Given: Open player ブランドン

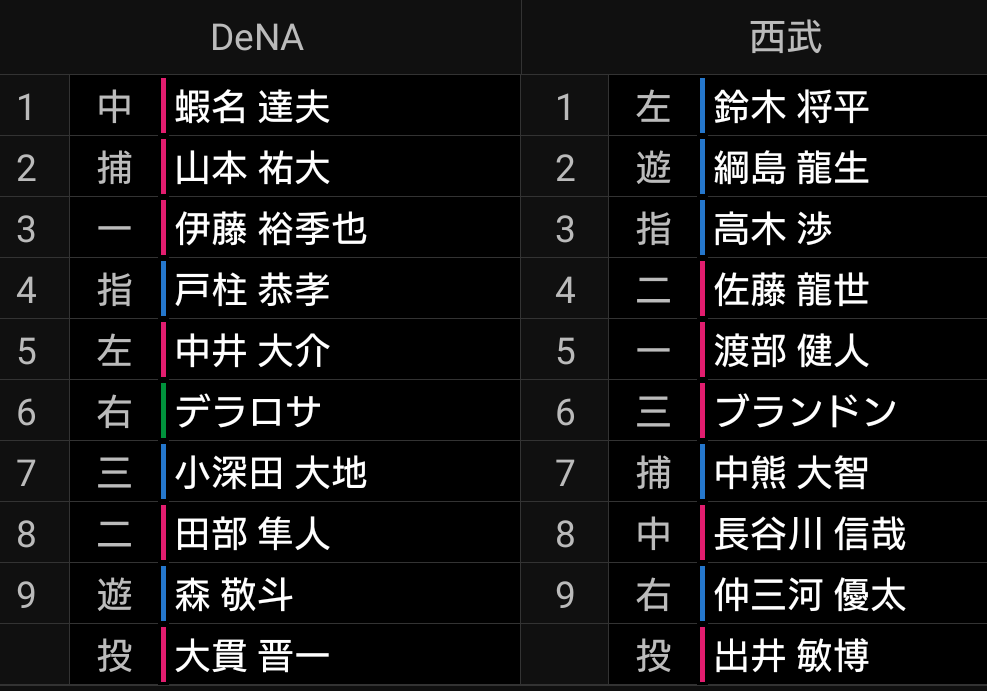Looking at the screenshot, I should pos(805,412).
